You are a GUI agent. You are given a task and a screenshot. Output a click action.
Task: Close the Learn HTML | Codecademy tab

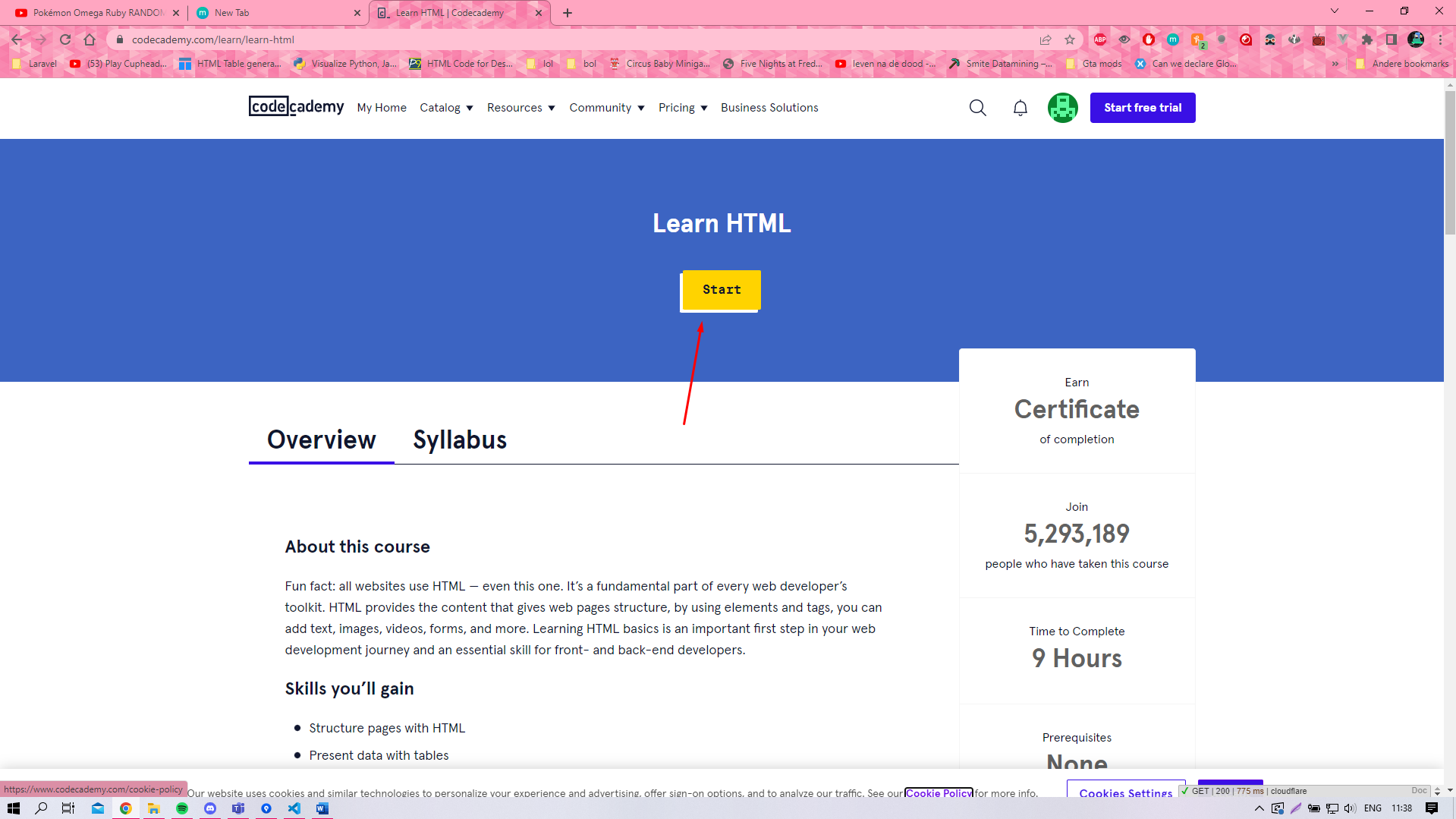point(539,13)
